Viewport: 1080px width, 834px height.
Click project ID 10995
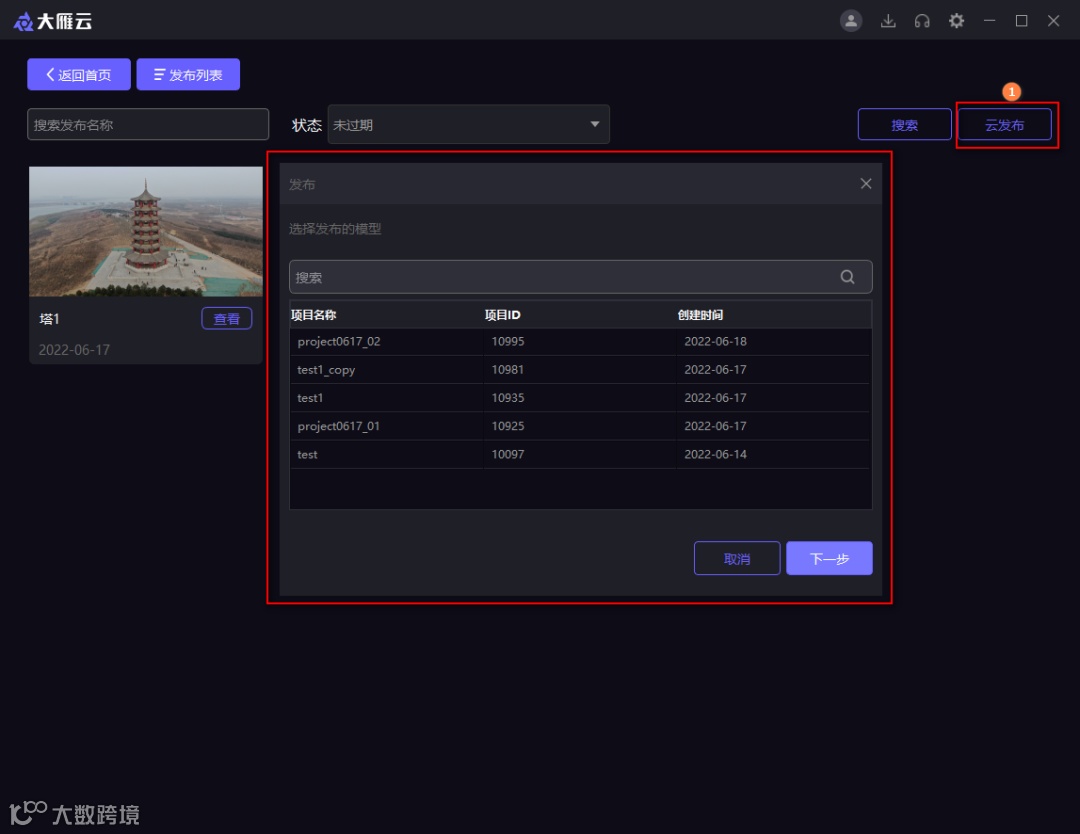(508, 342)
